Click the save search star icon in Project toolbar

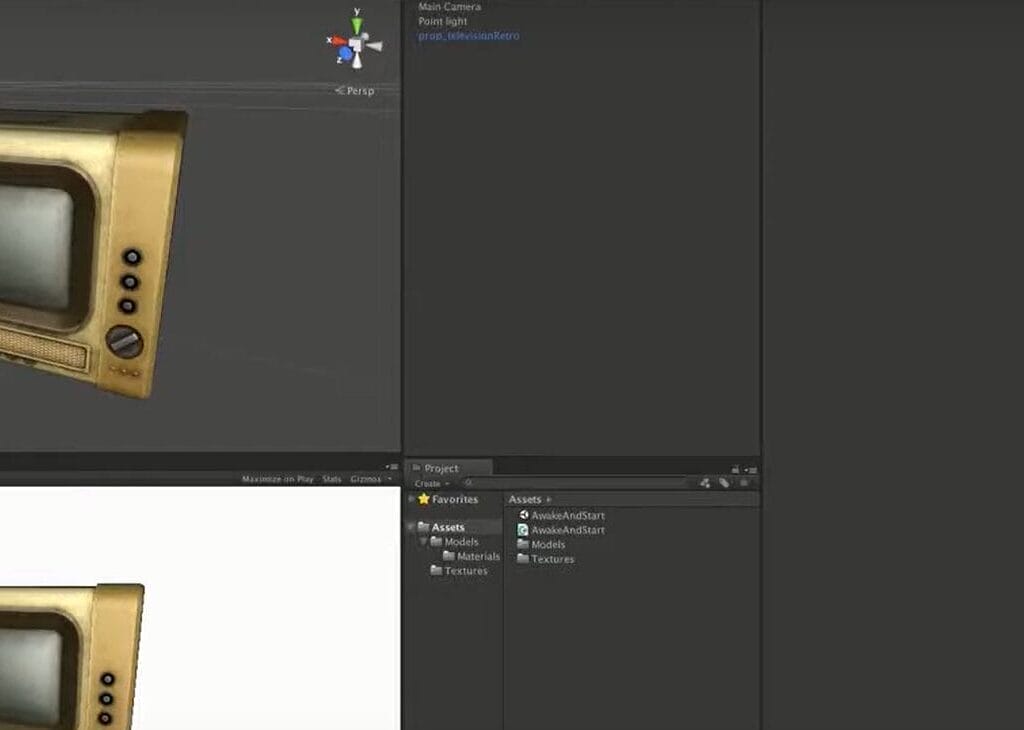point(744,483)
